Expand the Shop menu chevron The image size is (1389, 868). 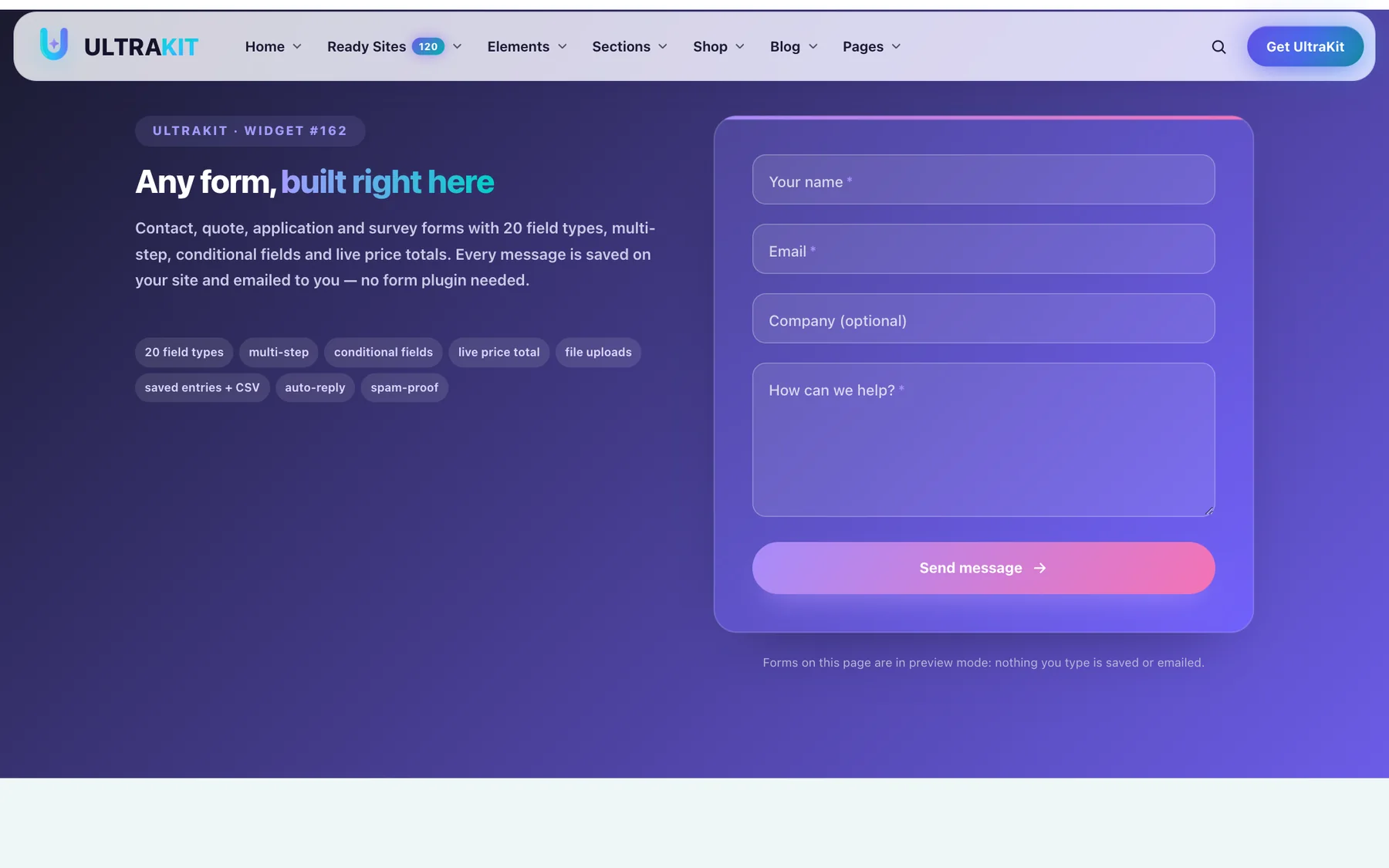[x=740, y=47]
